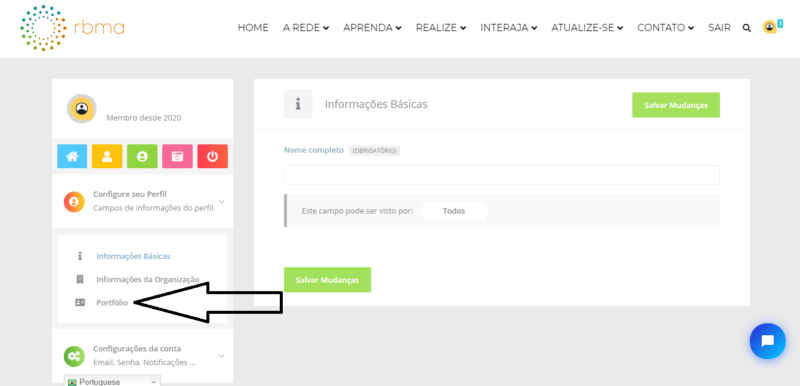This screenshot has height=386, width=800.
Task: Open the rbma logo homepage
Action: pos(72,28)
